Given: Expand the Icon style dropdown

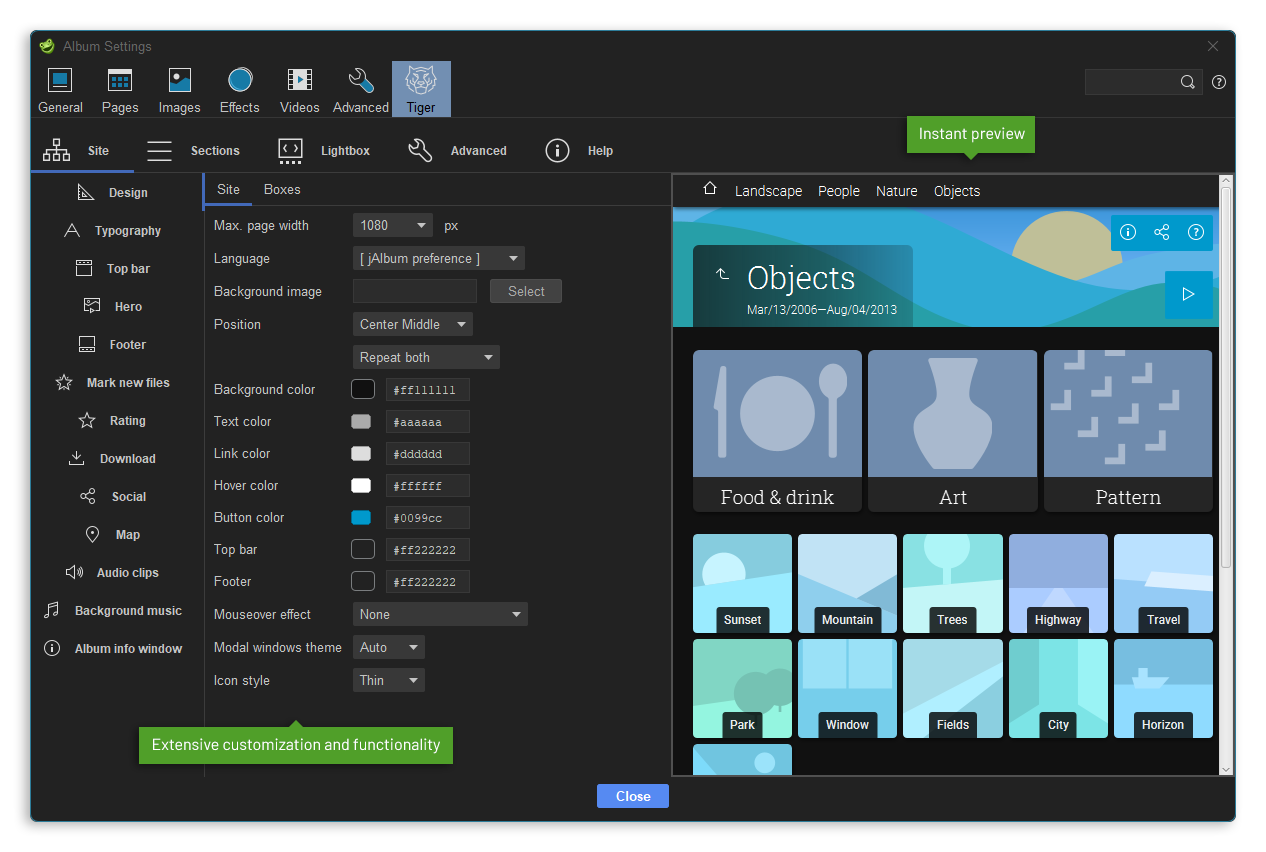Looking at the screenshot, I should click(389, 680).
